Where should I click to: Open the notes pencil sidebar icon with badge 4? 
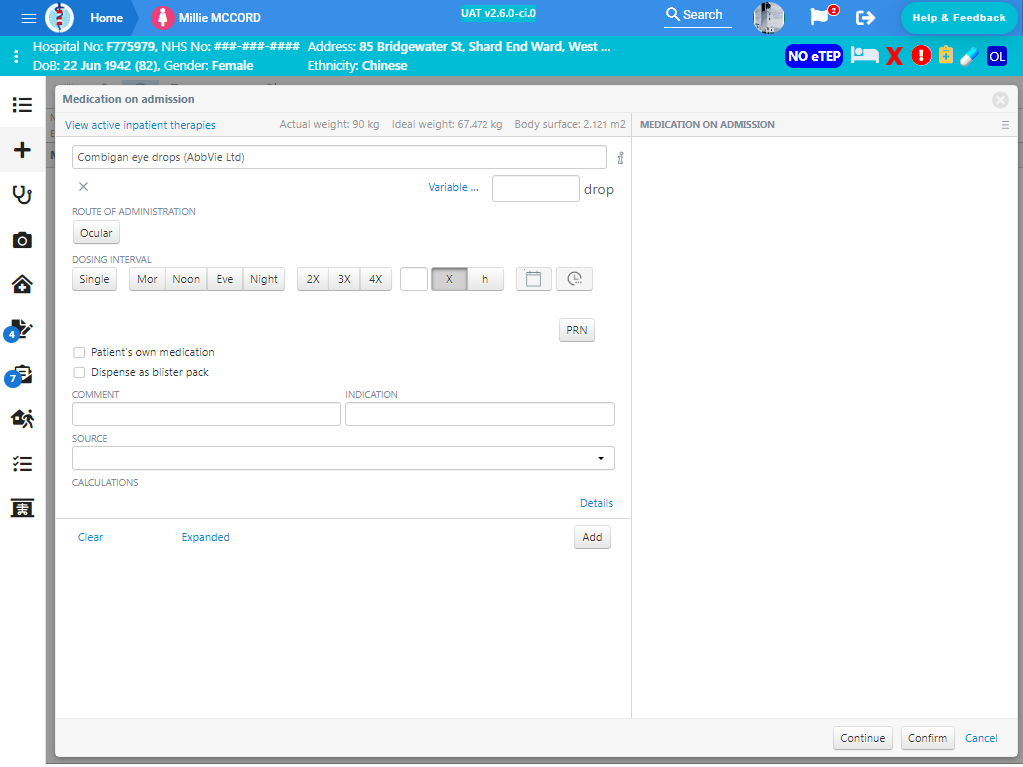pos(20,330)
